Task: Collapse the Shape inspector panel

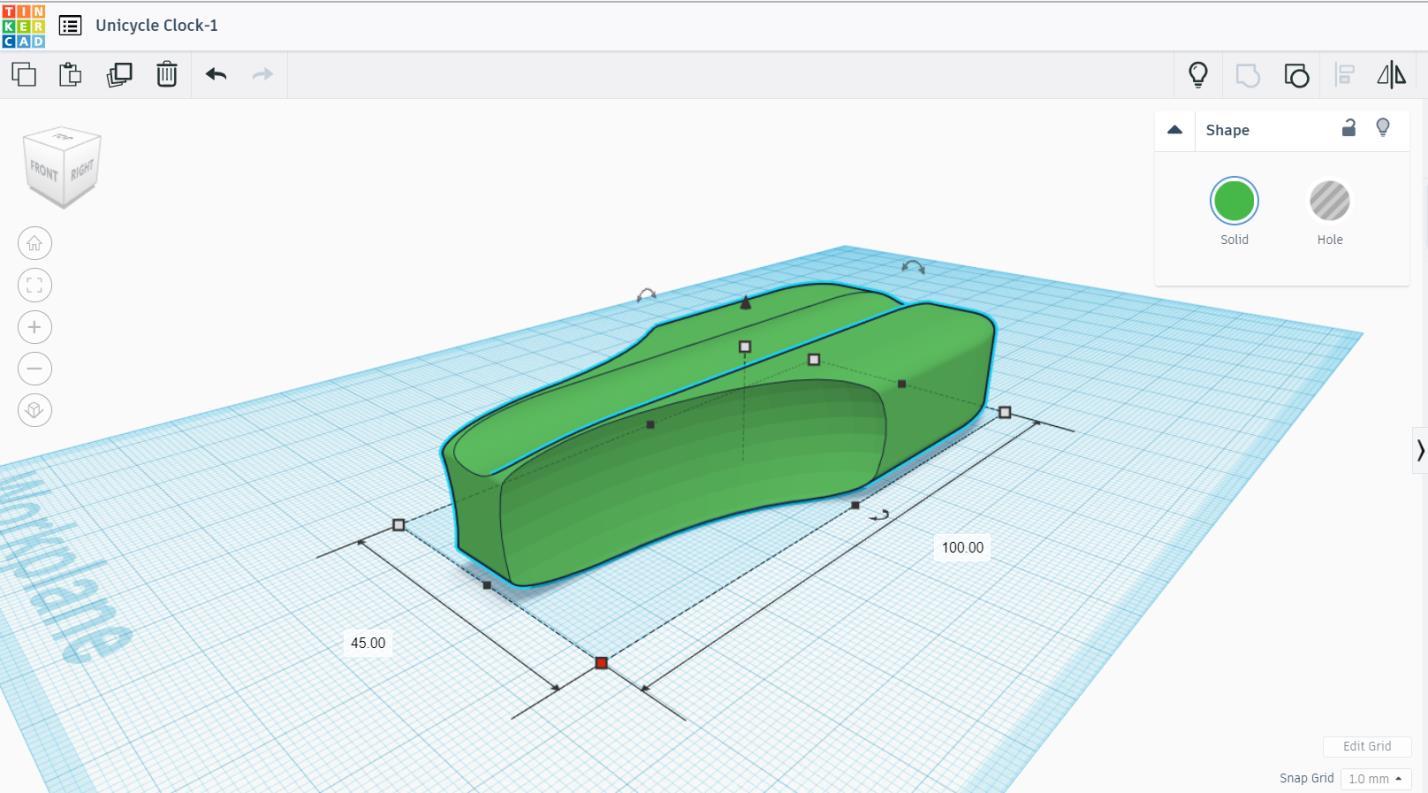Action: pyautogui.click(x=1175, y=130)
